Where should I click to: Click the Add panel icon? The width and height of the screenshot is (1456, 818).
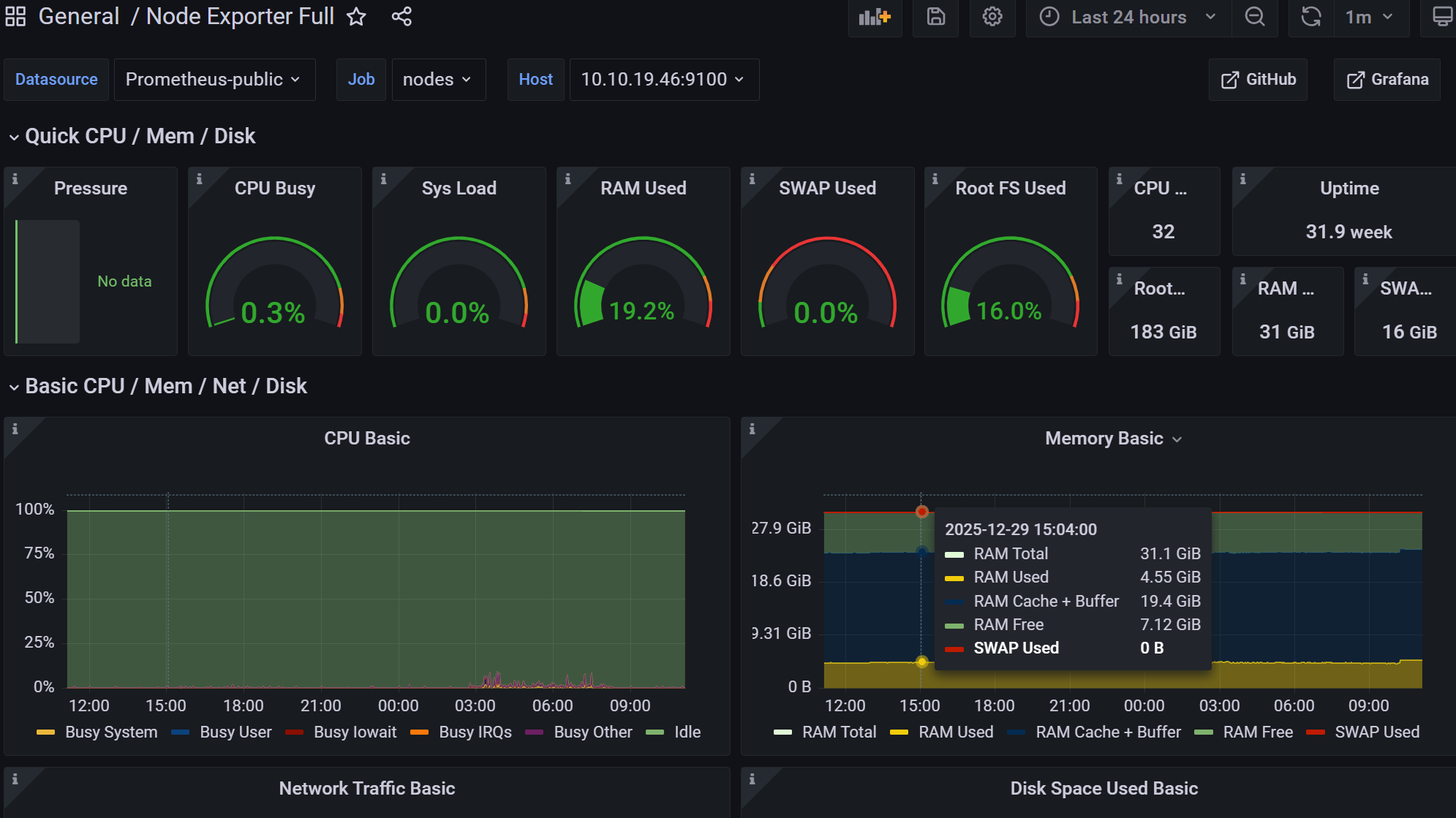875,17
